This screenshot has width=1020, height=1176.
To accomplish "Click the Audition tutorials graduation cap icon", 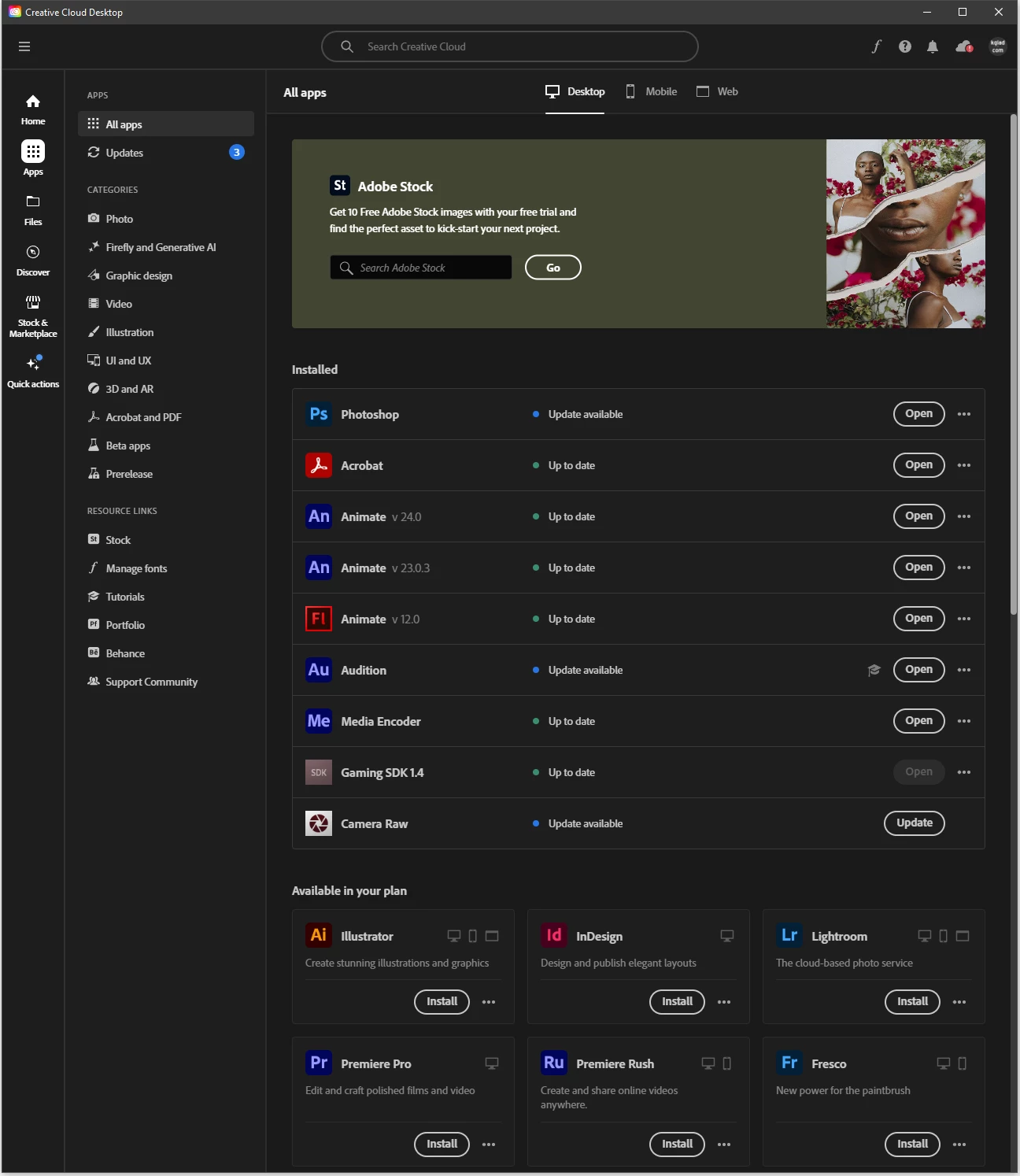I will click(x=874, y=670).
